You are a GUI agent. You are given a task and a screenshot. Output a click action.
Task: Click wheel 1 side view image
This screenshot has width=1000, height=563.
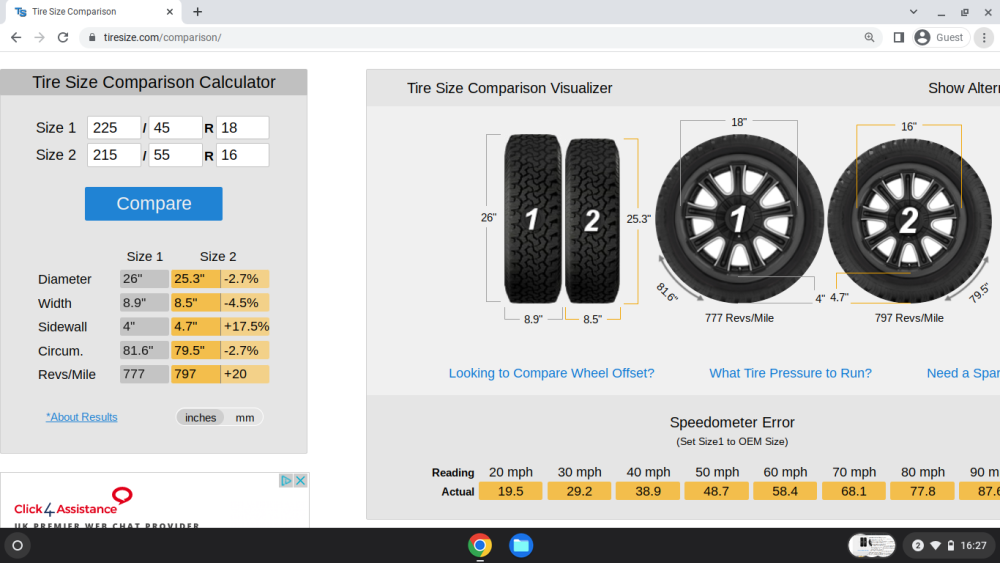pyautogui.click(x=740, y=219)
